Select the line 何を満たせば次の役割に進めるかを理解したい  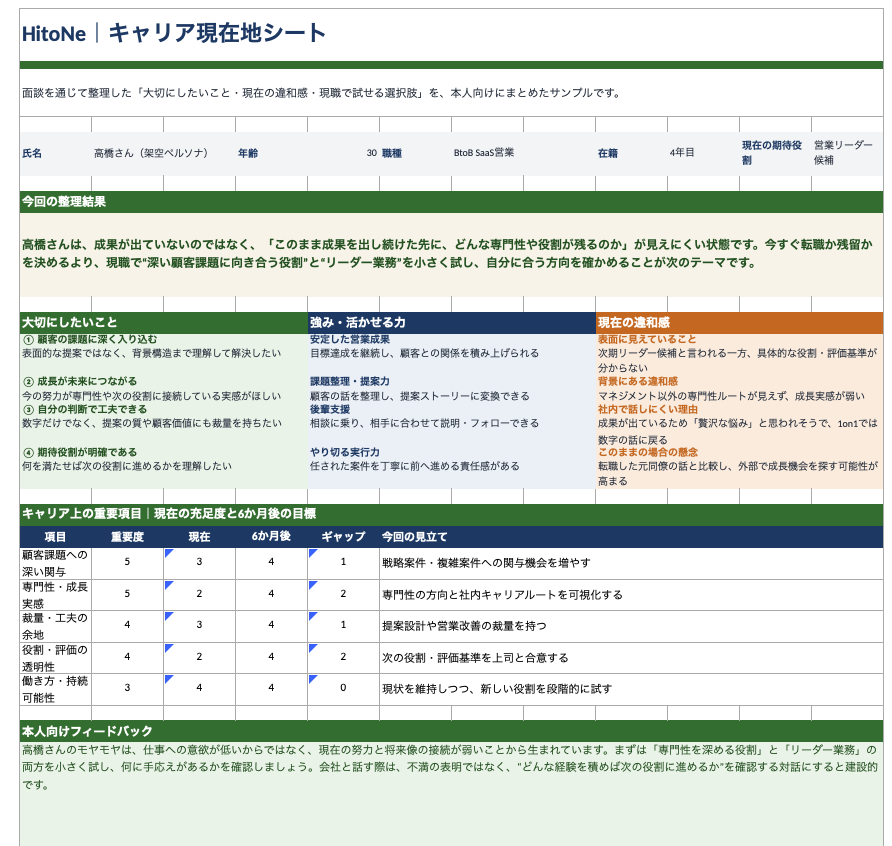[x=127, y=466]
